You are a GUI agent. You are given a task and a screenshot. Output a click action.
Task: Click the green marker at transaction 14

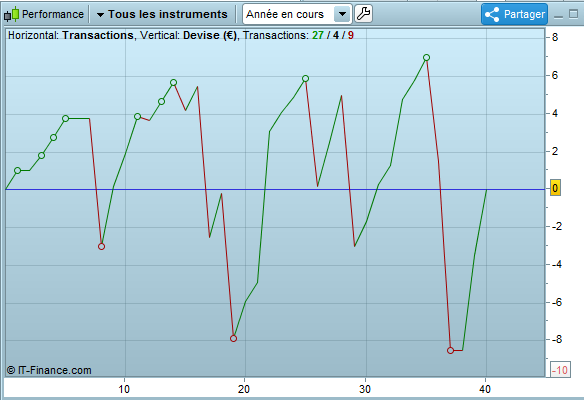[173, 83]
